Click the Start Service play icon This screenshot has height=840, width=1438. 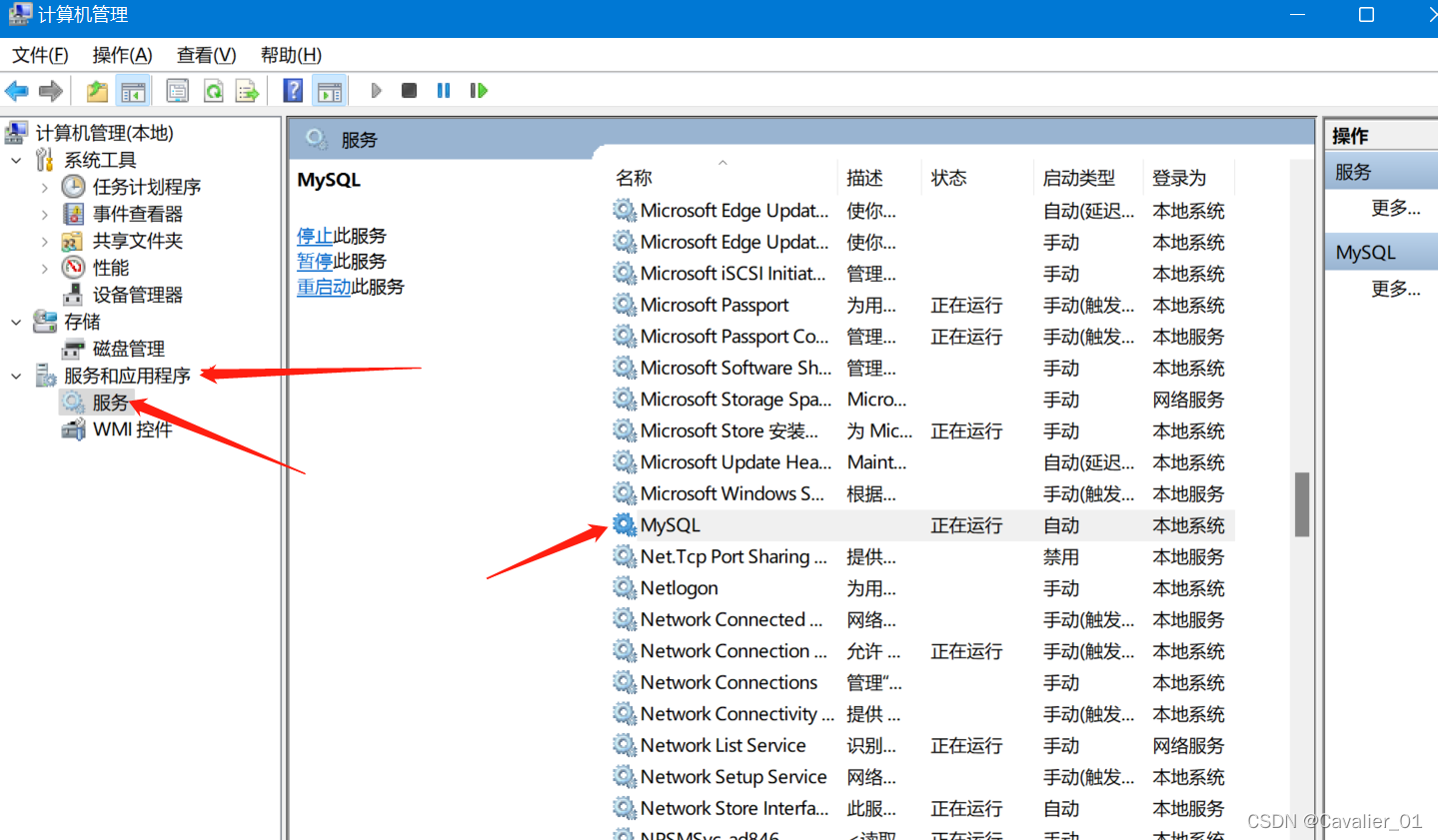(376, 91)
